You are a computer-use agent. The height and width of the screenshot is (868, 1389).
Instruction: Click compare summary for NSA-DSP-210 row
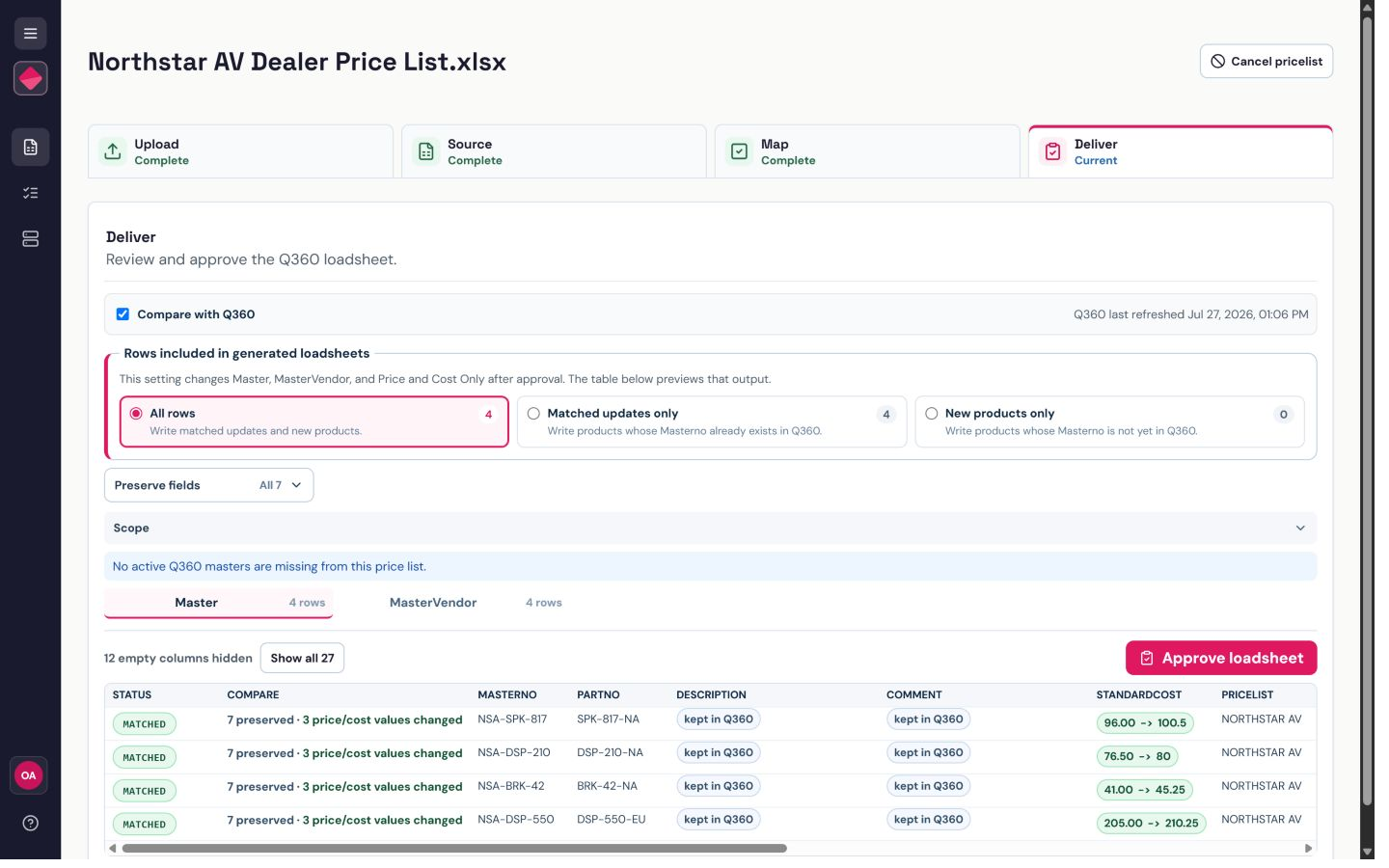click(x=344, y=754)
